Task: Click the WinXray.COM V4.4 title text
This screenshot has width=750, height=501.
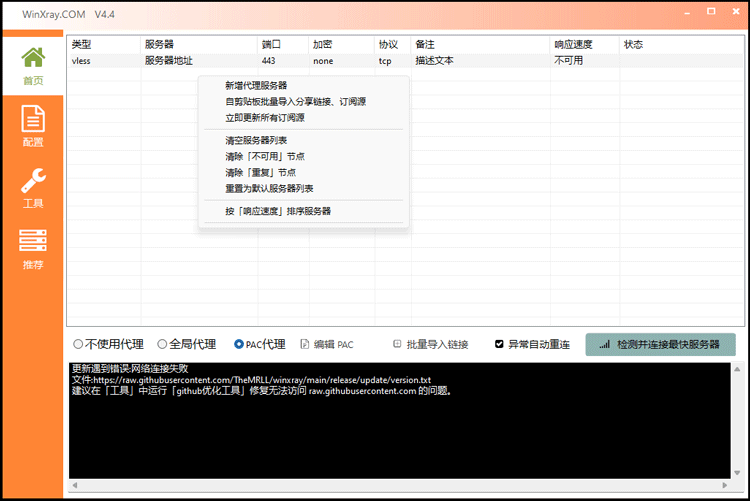Action: tap(68, 14)
